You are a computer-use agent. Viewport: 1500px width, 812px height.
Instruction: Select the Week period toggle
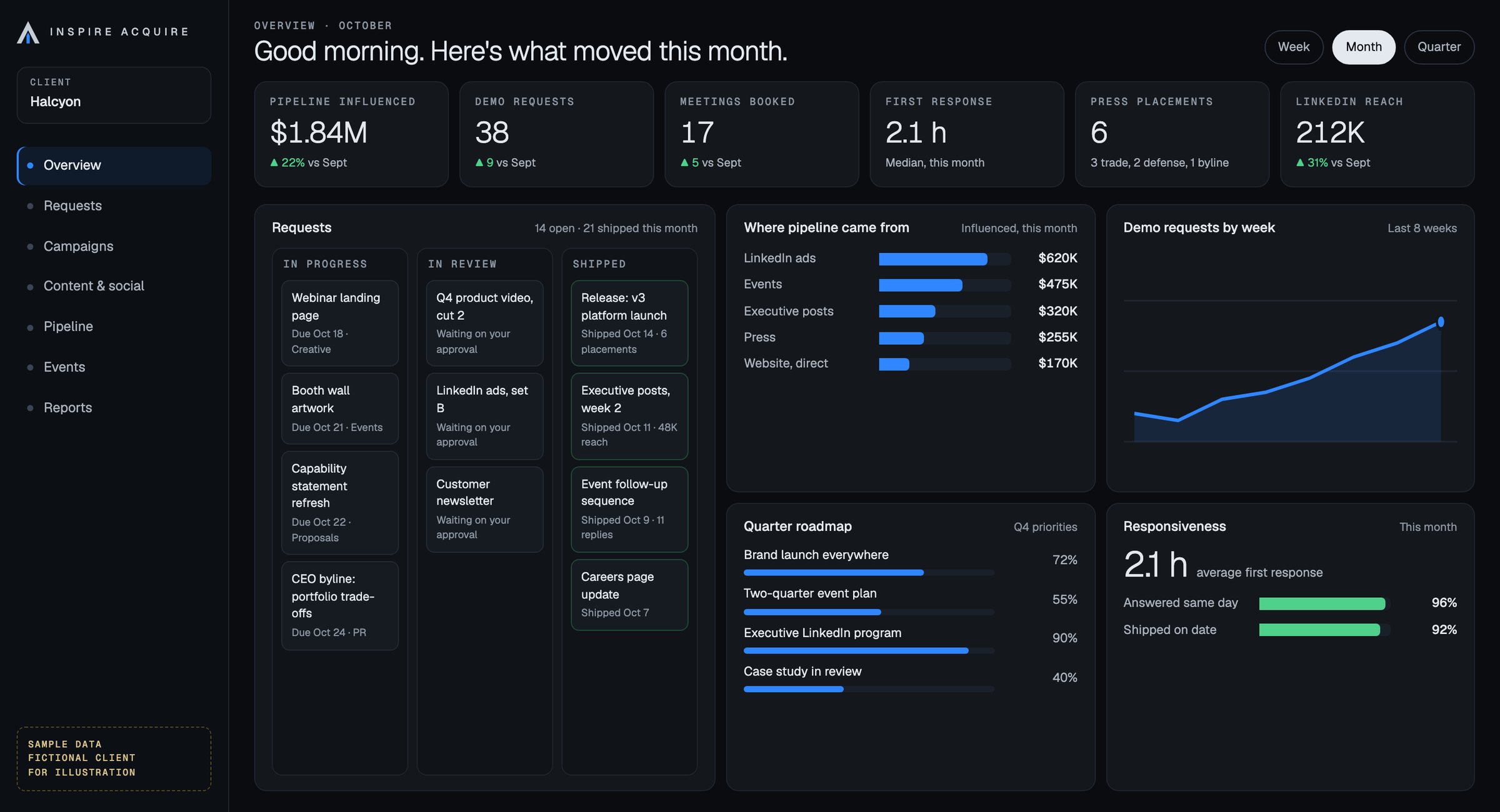coord(1293,47)
